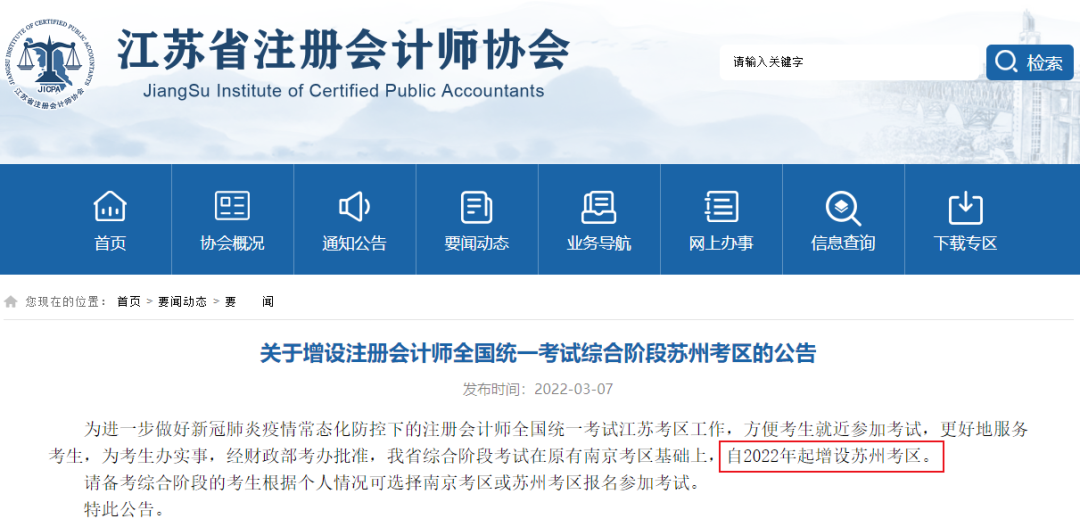Click the 下载专区 download icon

964,207
